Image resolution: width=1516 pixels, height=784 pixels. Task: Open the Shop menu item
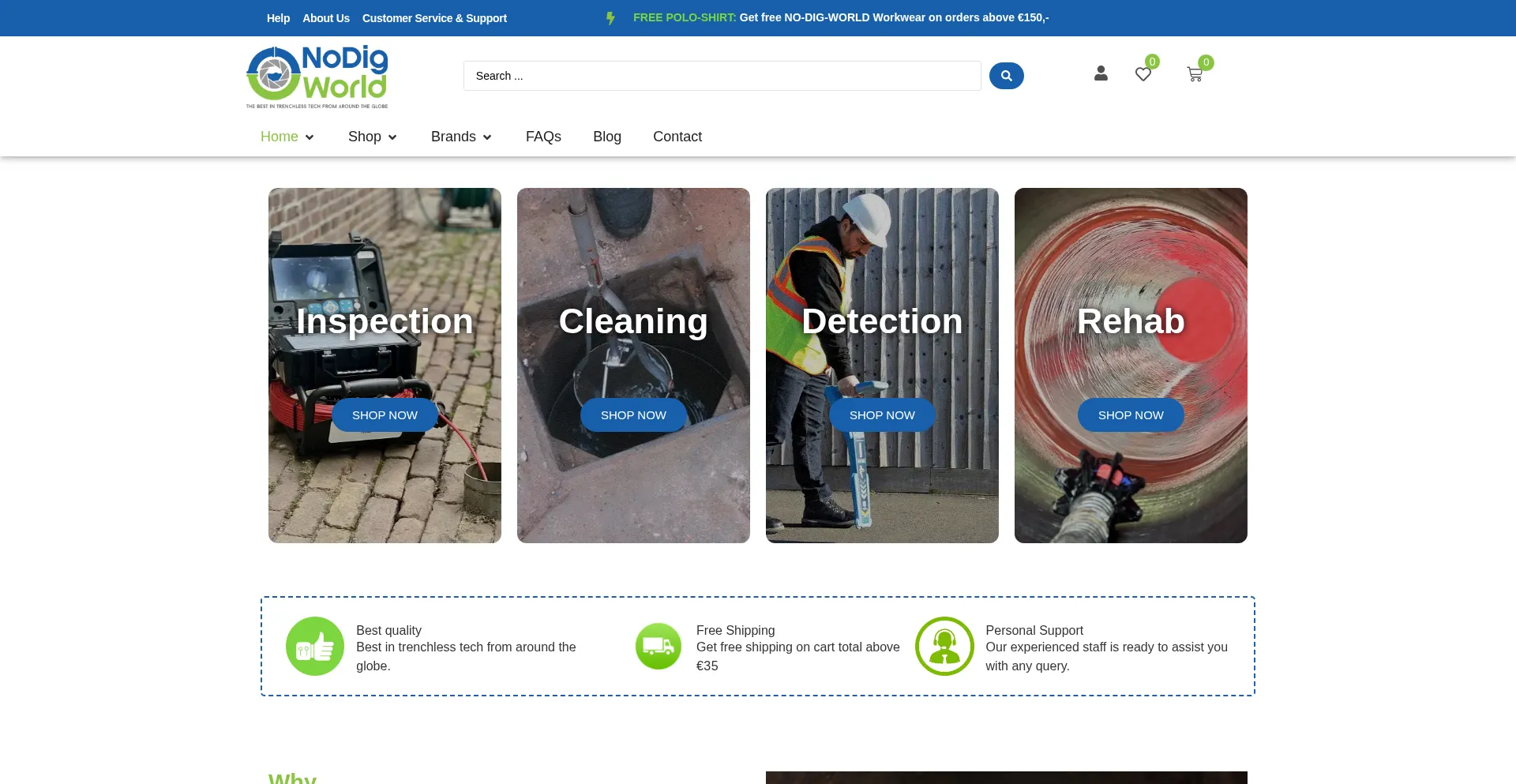pyautogui.click(x=365, y=137)
